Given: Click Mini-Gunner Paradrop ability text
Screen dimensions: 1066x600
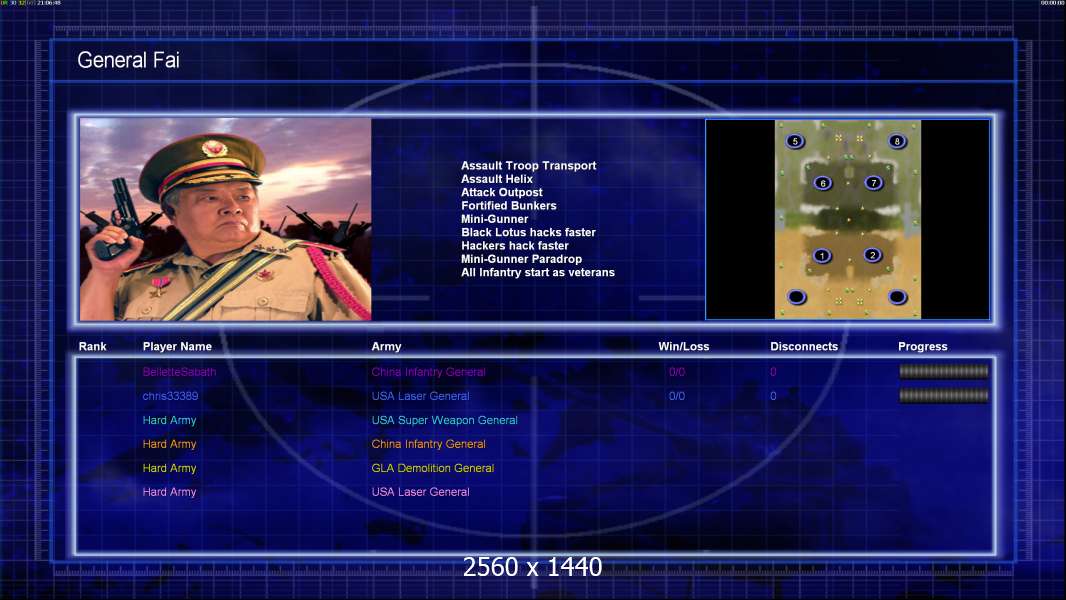Looking at the screenshot, I should tap(521, 259).
